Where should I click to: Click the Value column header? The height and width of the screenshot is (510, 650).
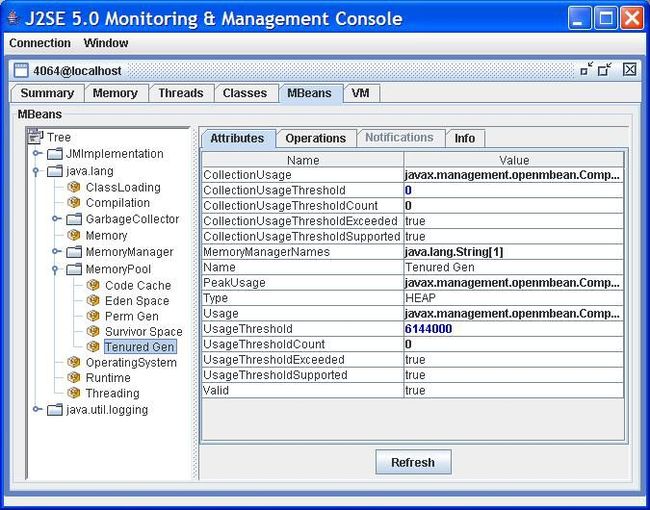pyautogui.click(x=514, y=160)
